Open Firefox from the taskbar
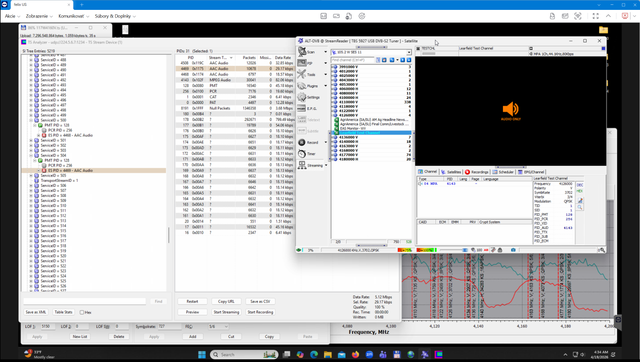 (x=355, y=354)
